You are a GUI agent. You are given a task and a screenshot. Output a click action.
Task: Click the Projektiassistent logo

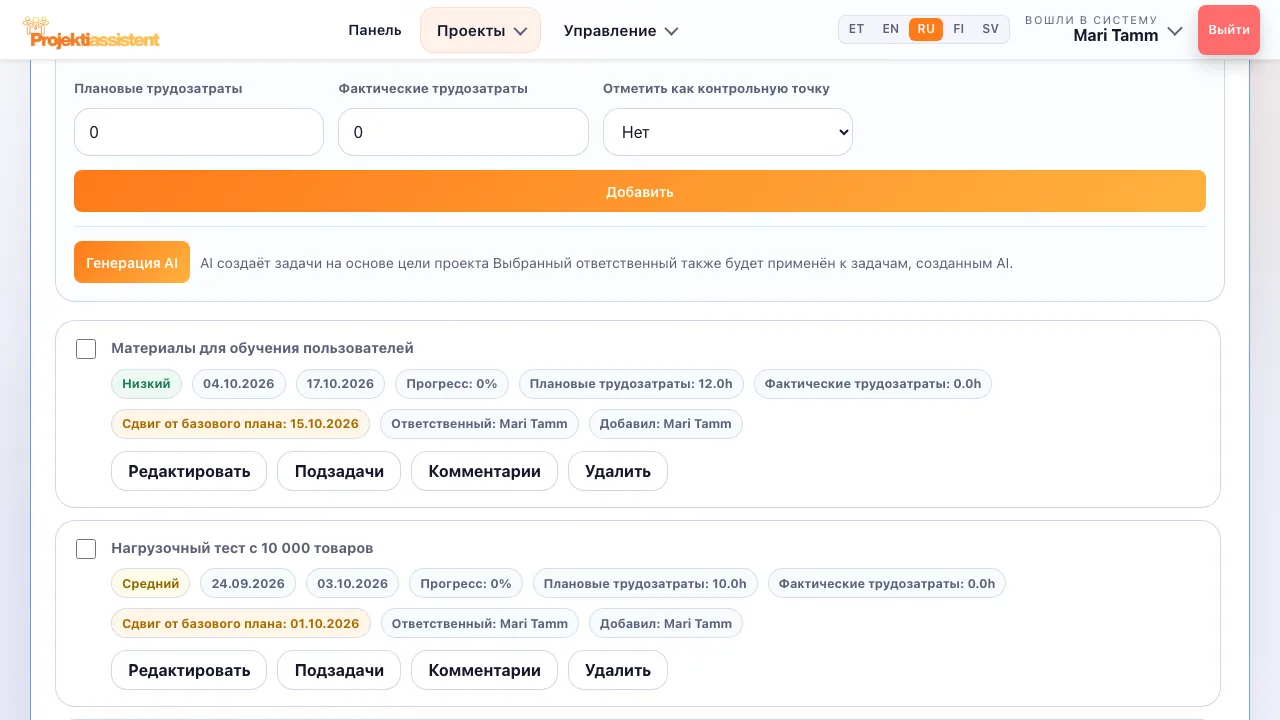tap(91, 32)
